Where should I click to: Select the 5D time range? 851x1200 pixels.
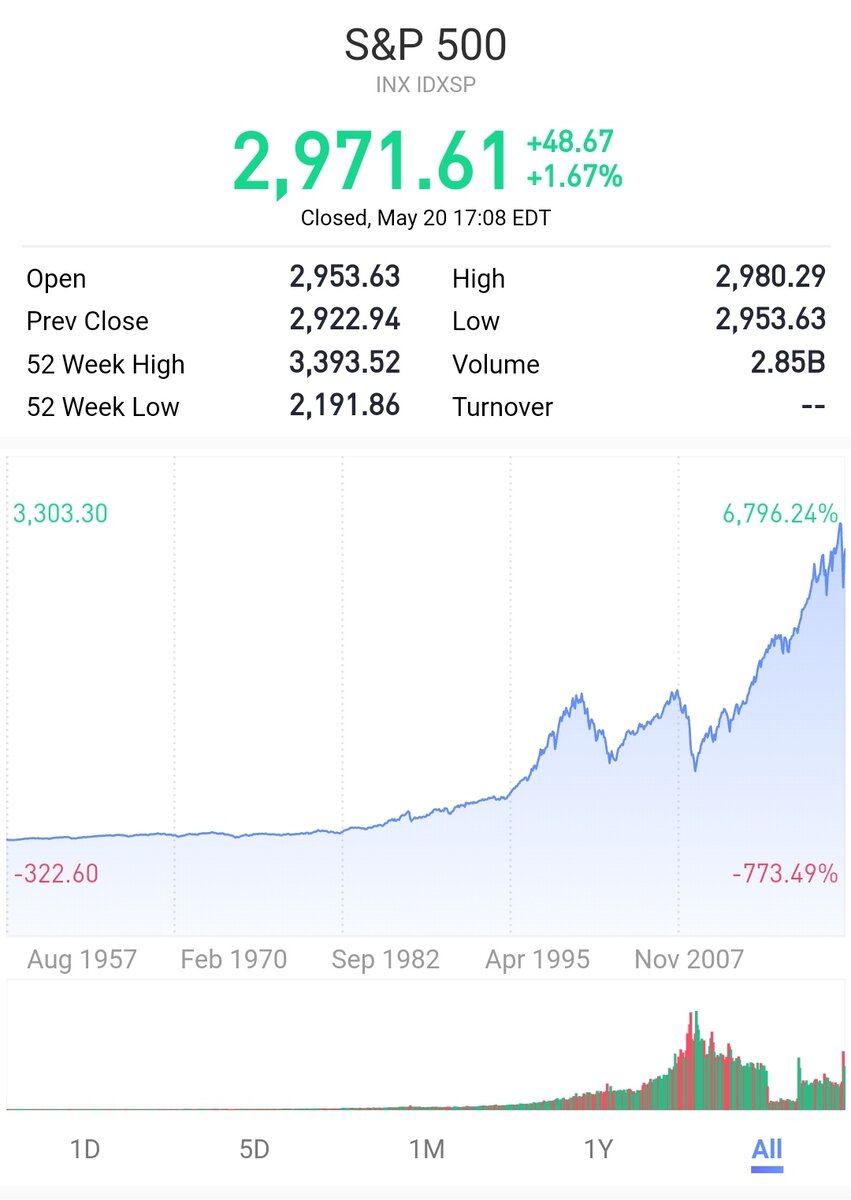(256, 1149)
